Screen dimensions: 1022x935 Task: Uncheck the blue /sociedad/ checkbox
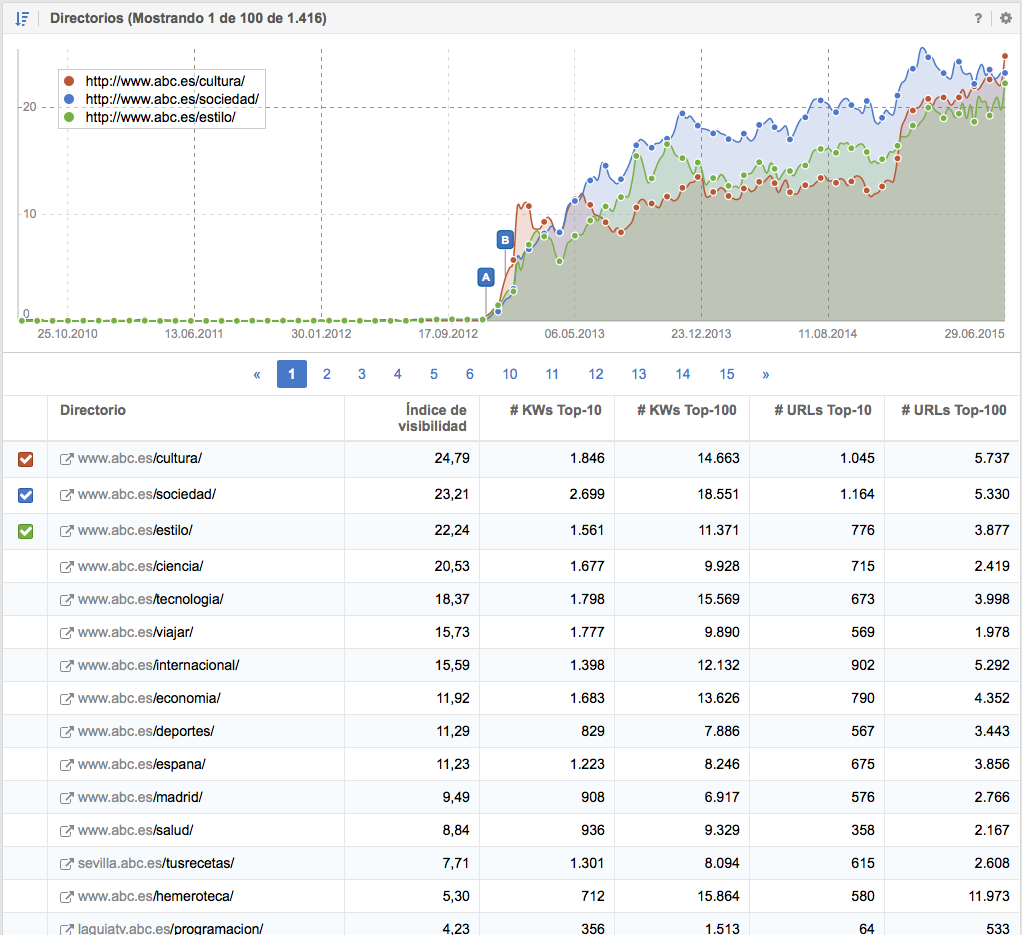tap(26, 495)
